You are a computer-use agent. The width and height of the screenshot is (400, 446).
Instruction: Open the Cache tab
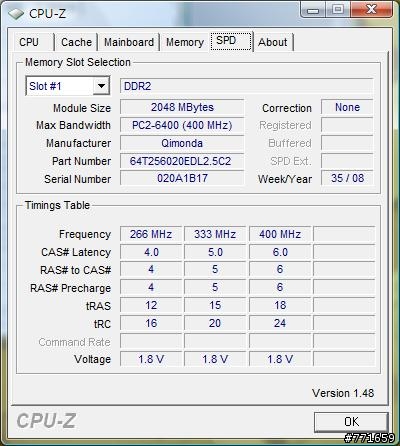[76, 42]
